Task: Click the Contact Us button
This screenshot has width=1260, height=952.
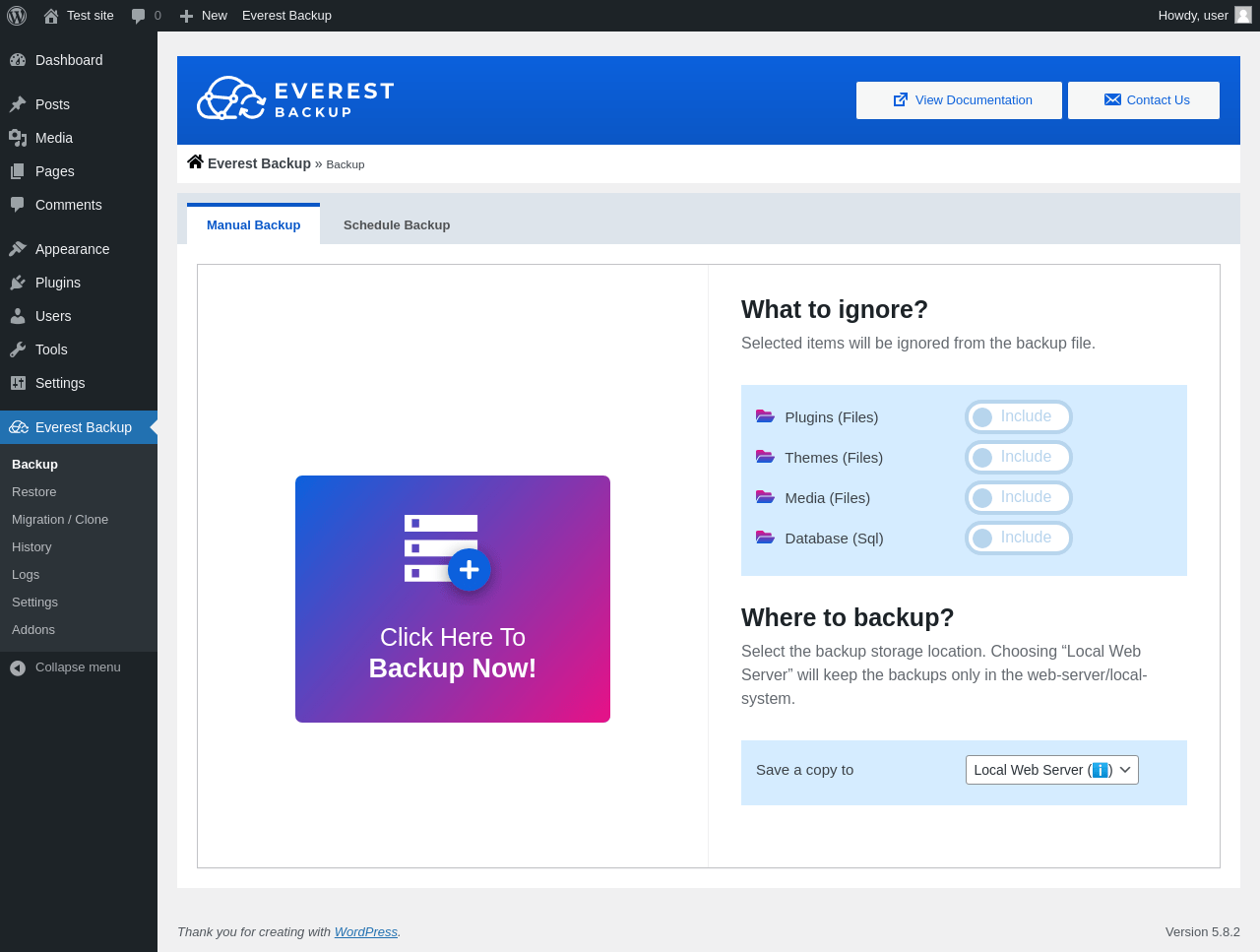Action: tap(1144, 100)
